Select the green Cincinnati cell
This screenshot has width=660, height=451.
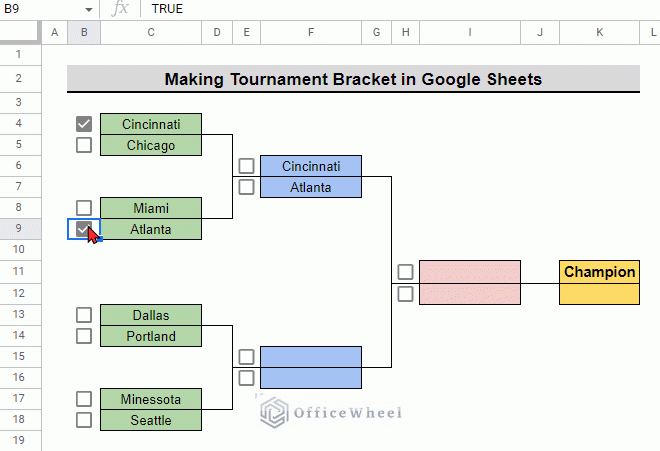151,124
